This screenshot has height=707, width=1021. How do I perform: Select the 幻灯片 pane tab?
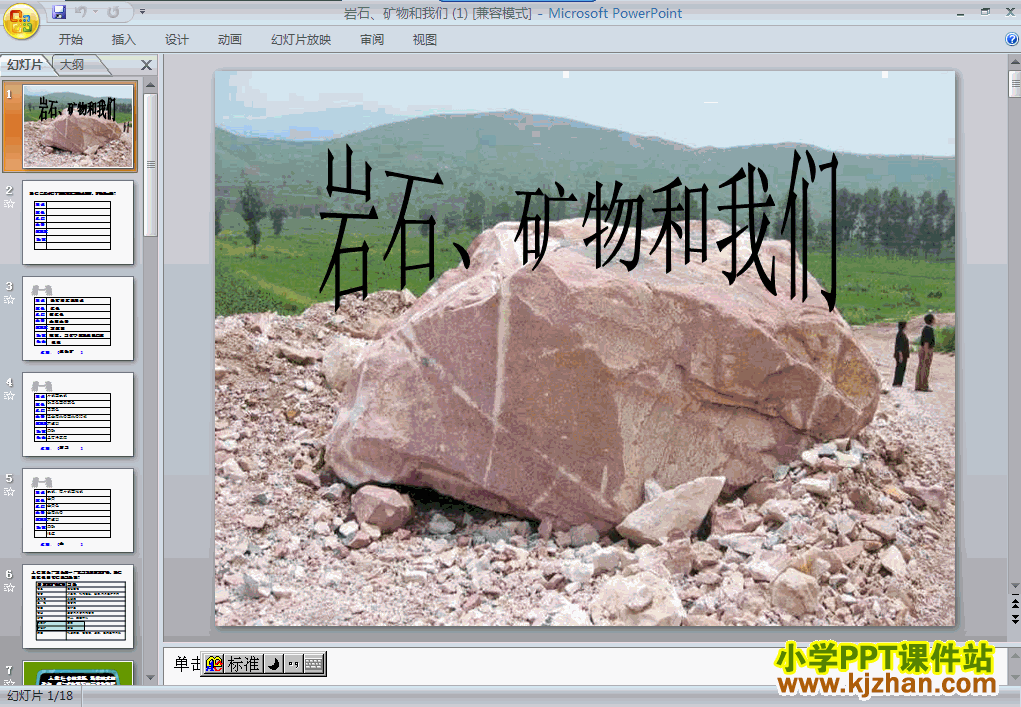[25, 64]
